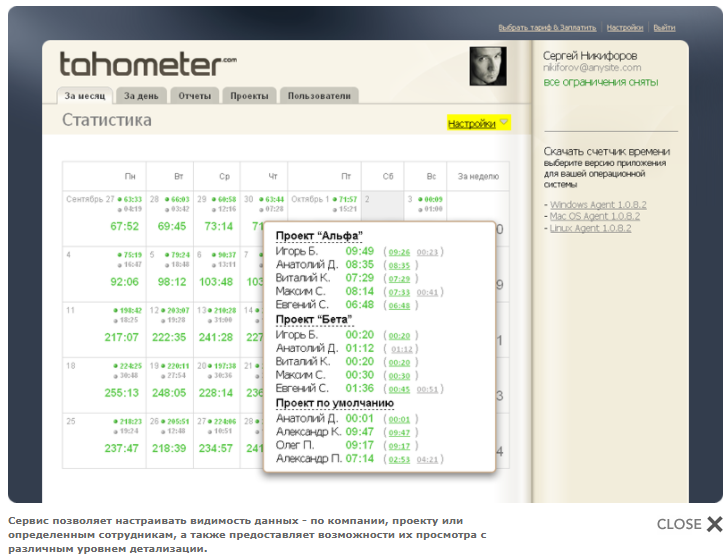726x557 pixels.
Task: Click 09:47 link next to Александр К.
Action: 399,433
